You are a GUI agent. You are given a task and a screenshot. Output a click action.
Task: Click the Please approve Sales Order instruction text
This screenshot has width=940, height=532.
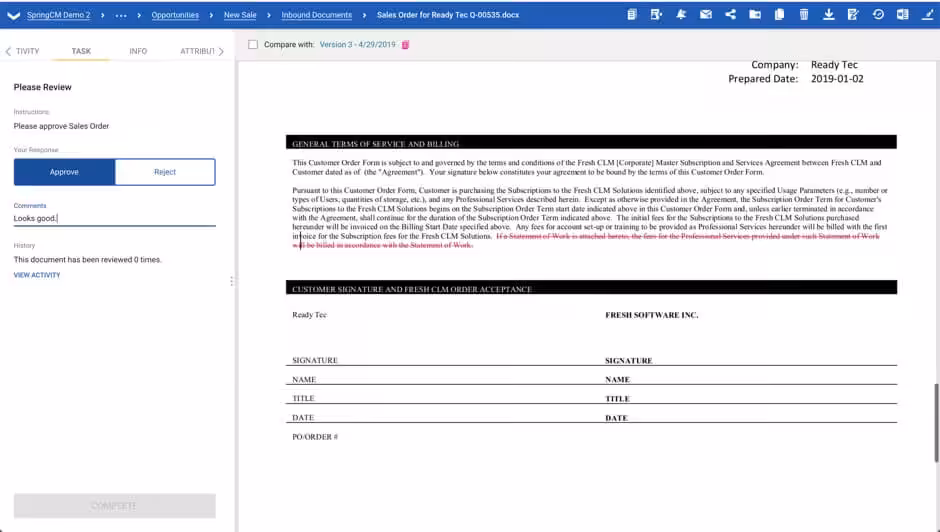(61, 126)
